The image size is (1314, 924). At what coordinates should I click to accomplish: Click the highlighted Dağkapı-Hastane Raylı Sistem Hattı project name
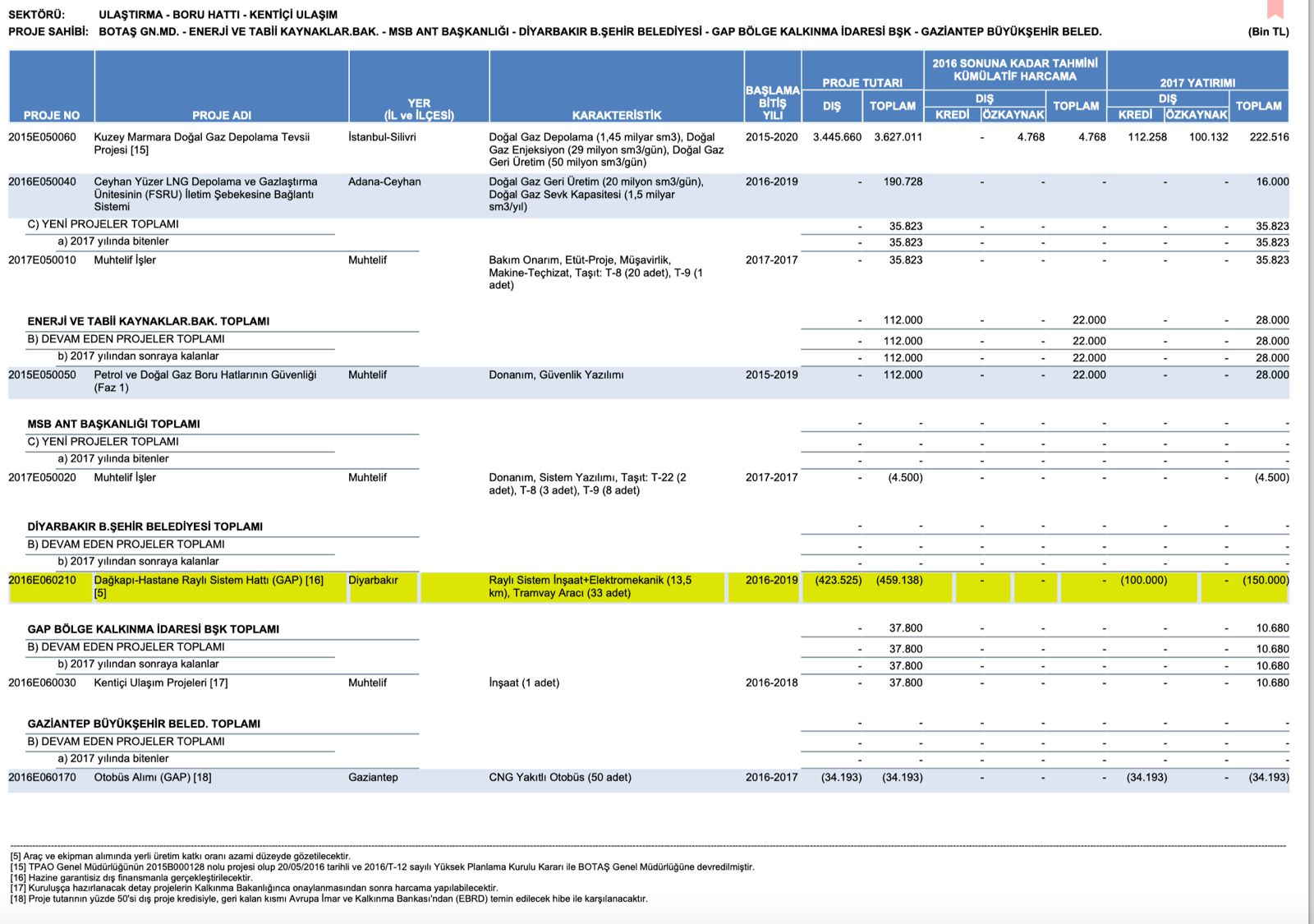(x=209, y=581)
